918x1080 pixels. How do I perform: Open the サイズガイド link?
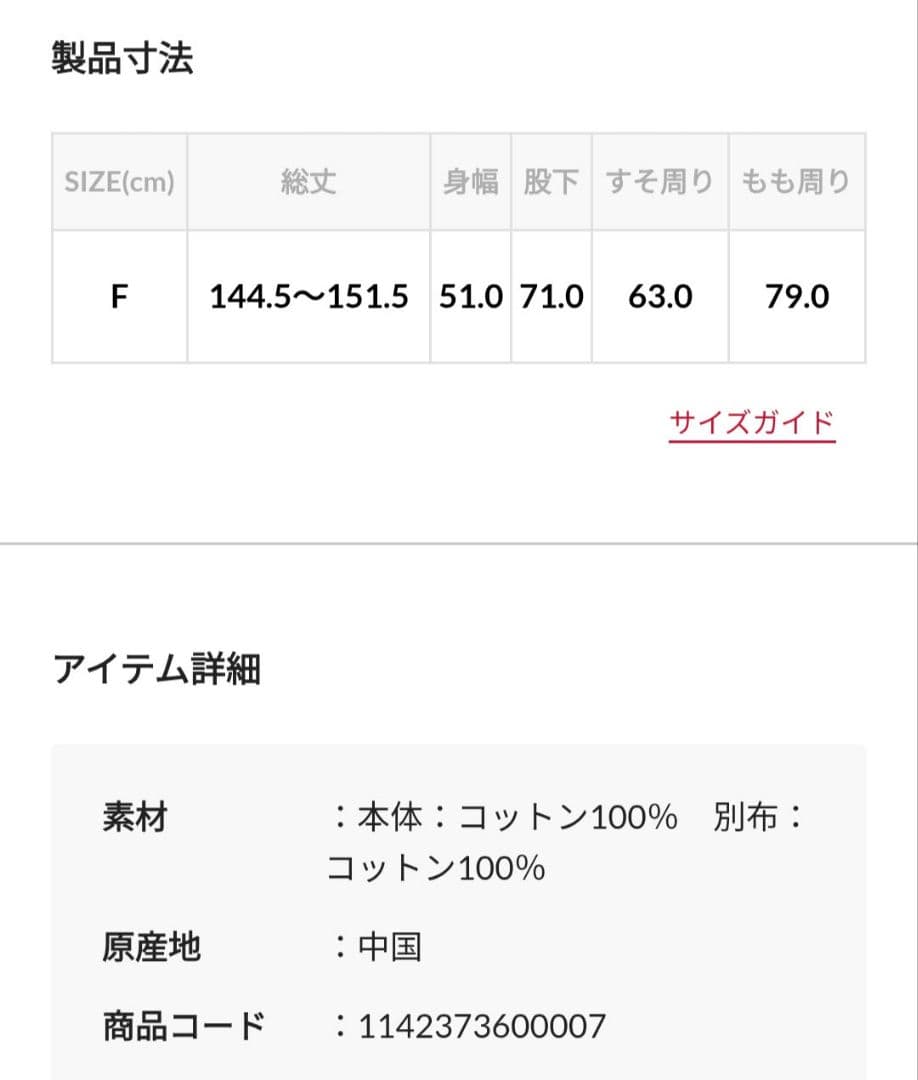[751, 423]
